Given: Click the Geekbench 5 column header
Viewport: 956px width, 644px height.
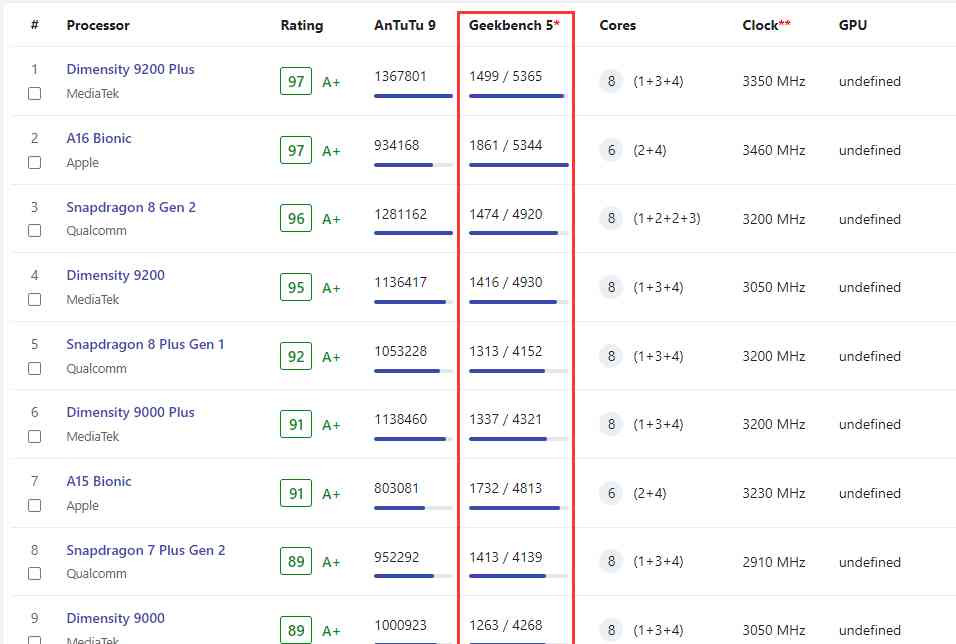Looking at the screenshot, I should click(x=514, y=25).
